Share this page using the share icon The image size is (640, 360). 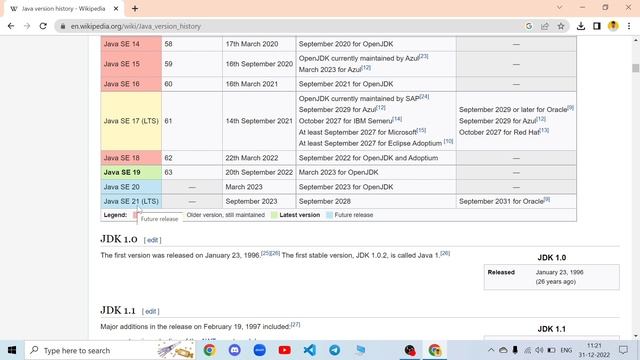[544, 26]
